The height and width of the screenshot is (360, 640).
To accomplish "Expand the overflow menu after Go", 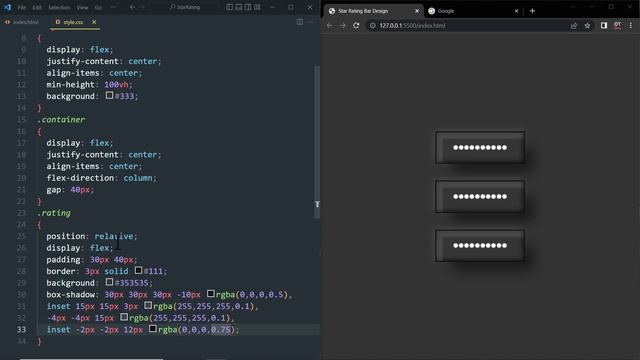I will click(113, 7).
